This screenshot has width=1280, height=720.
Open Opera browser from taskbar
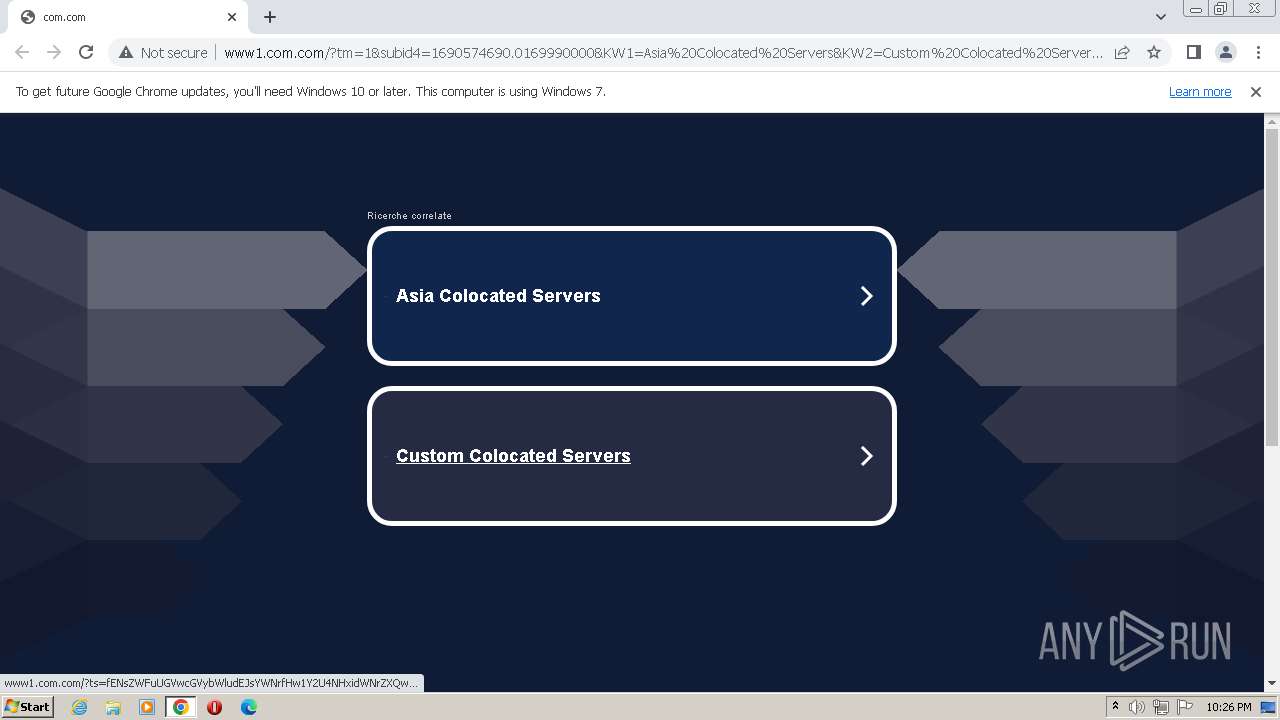[x=214, y=707]
